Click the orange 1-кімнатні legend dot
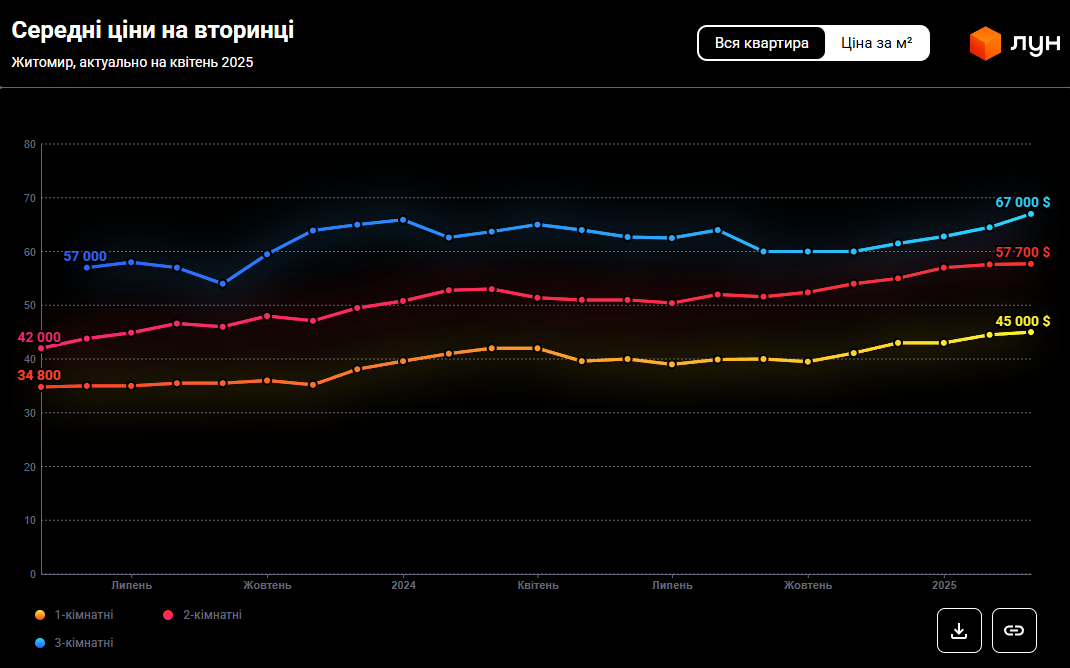 tap(40, 615)
